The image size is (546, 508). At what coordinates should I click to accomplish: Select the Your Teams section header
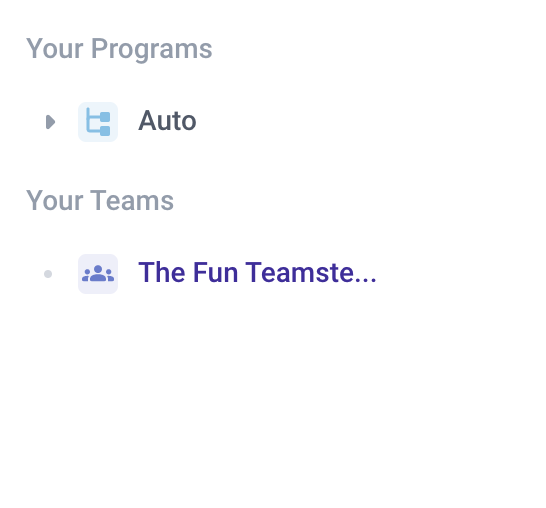100,201
